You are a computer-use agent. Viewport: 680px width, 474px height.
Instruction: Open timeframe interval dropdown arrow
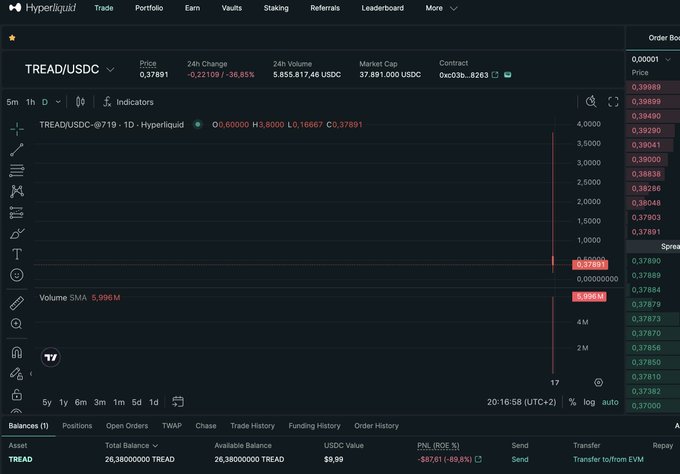(x=58, y=102)
